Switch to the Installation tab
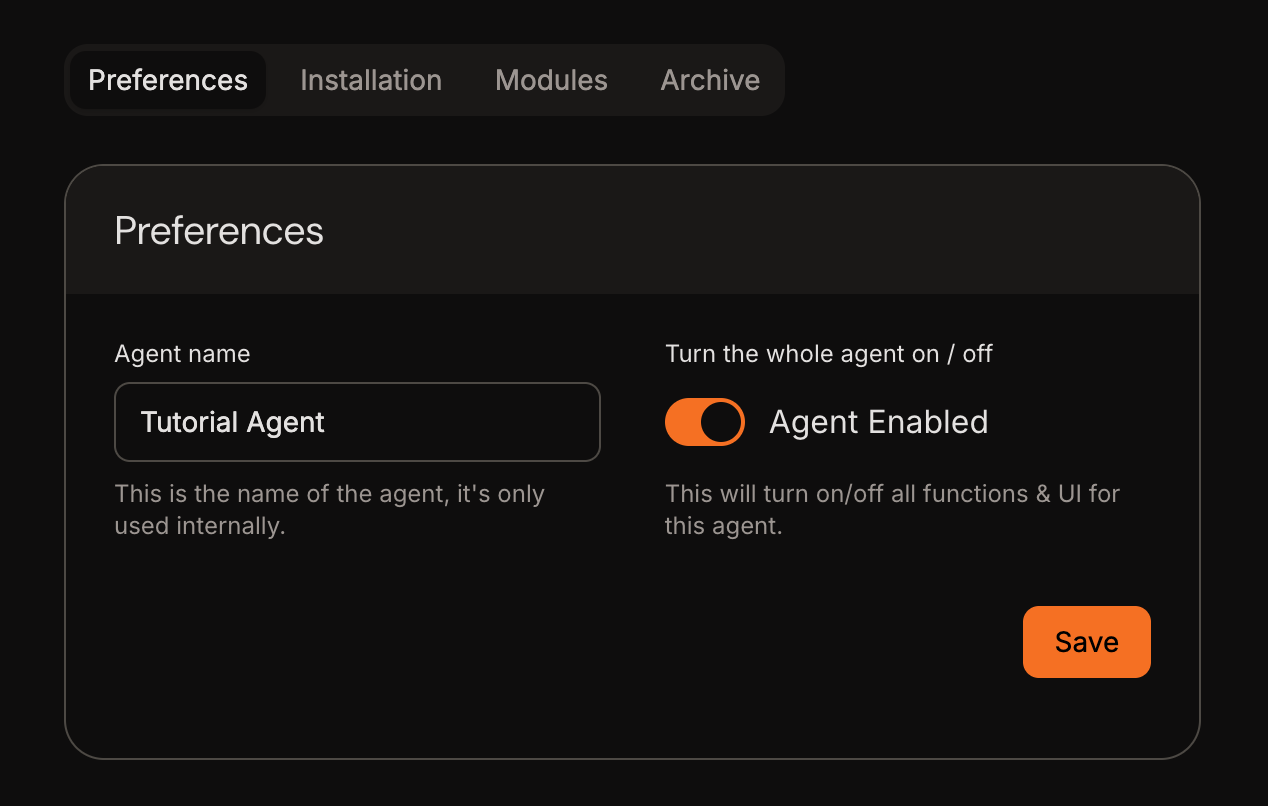The height and width of the screenshot is (806, 1268). [x=371, y=80]
